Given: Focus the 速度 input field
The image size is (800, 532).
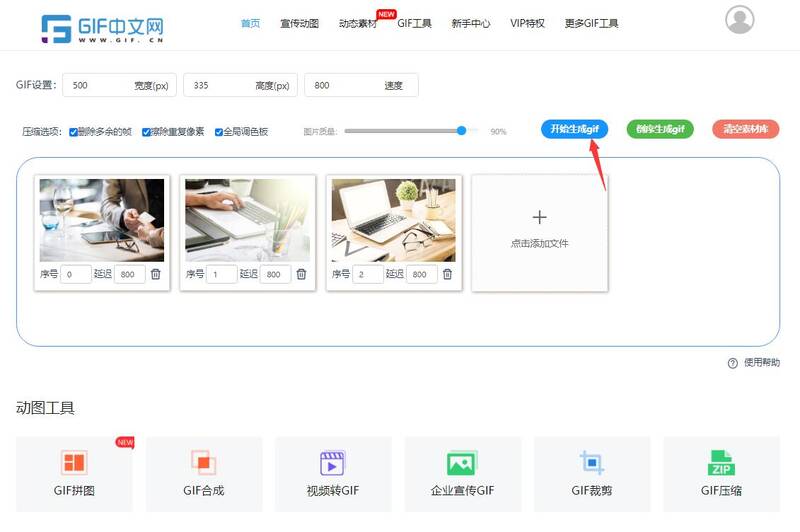Looking at the screenshot, I should [361, 85].
